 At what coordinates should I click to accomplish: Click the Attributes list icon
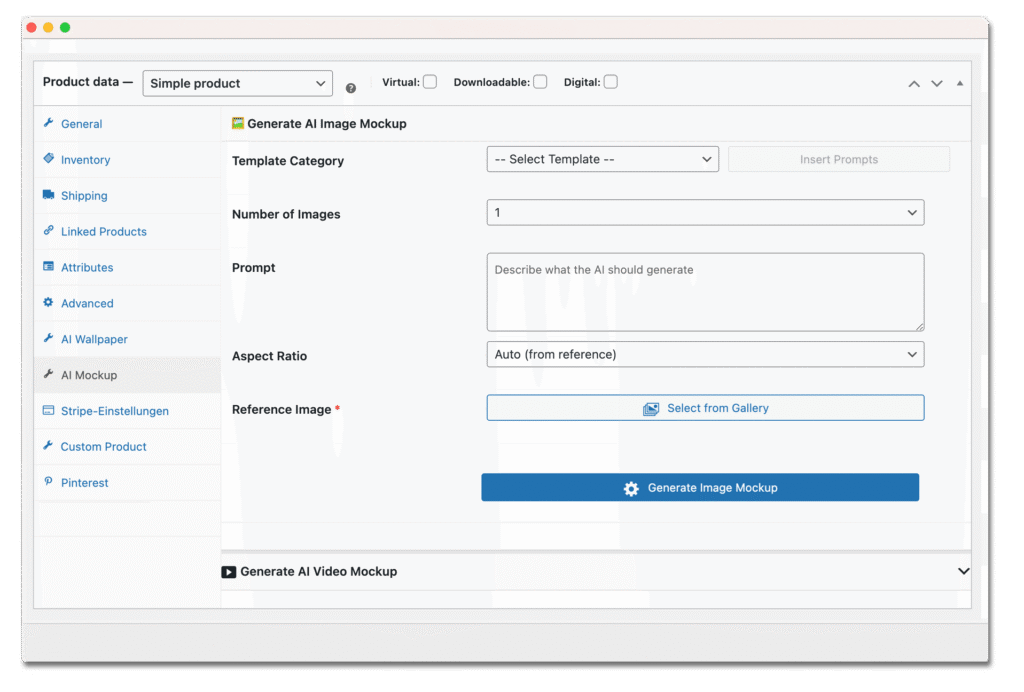coord(49,267)
